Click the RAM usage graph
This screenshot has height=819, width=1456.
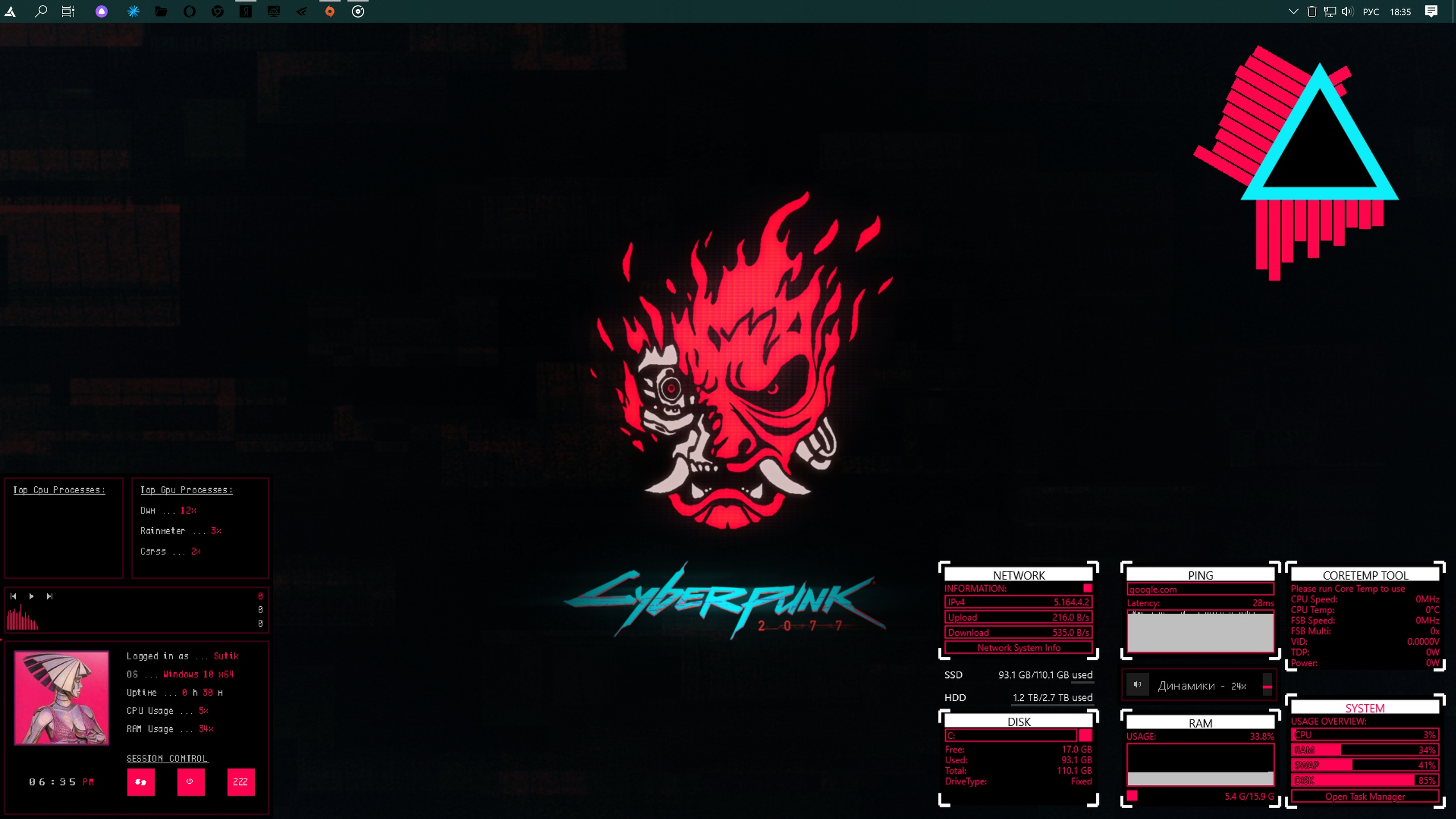1200,764
